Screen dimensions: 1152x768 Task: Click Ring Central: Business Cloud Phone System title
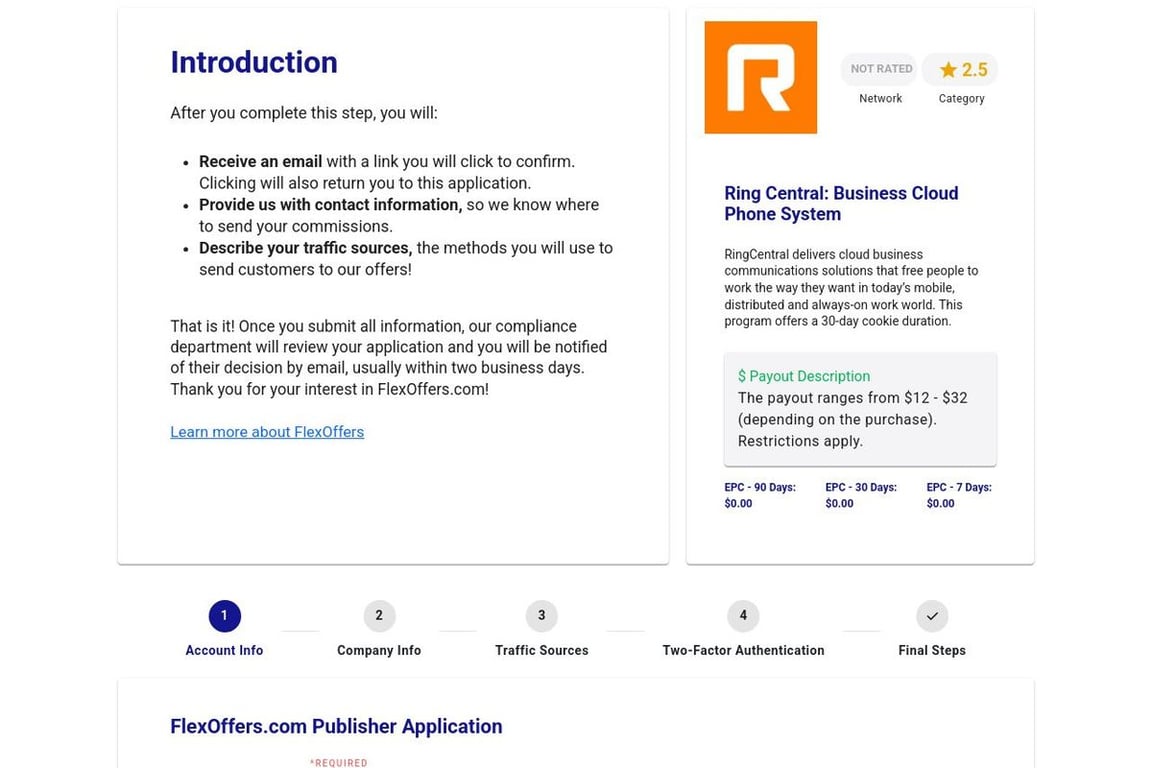[x=841, y=204]
